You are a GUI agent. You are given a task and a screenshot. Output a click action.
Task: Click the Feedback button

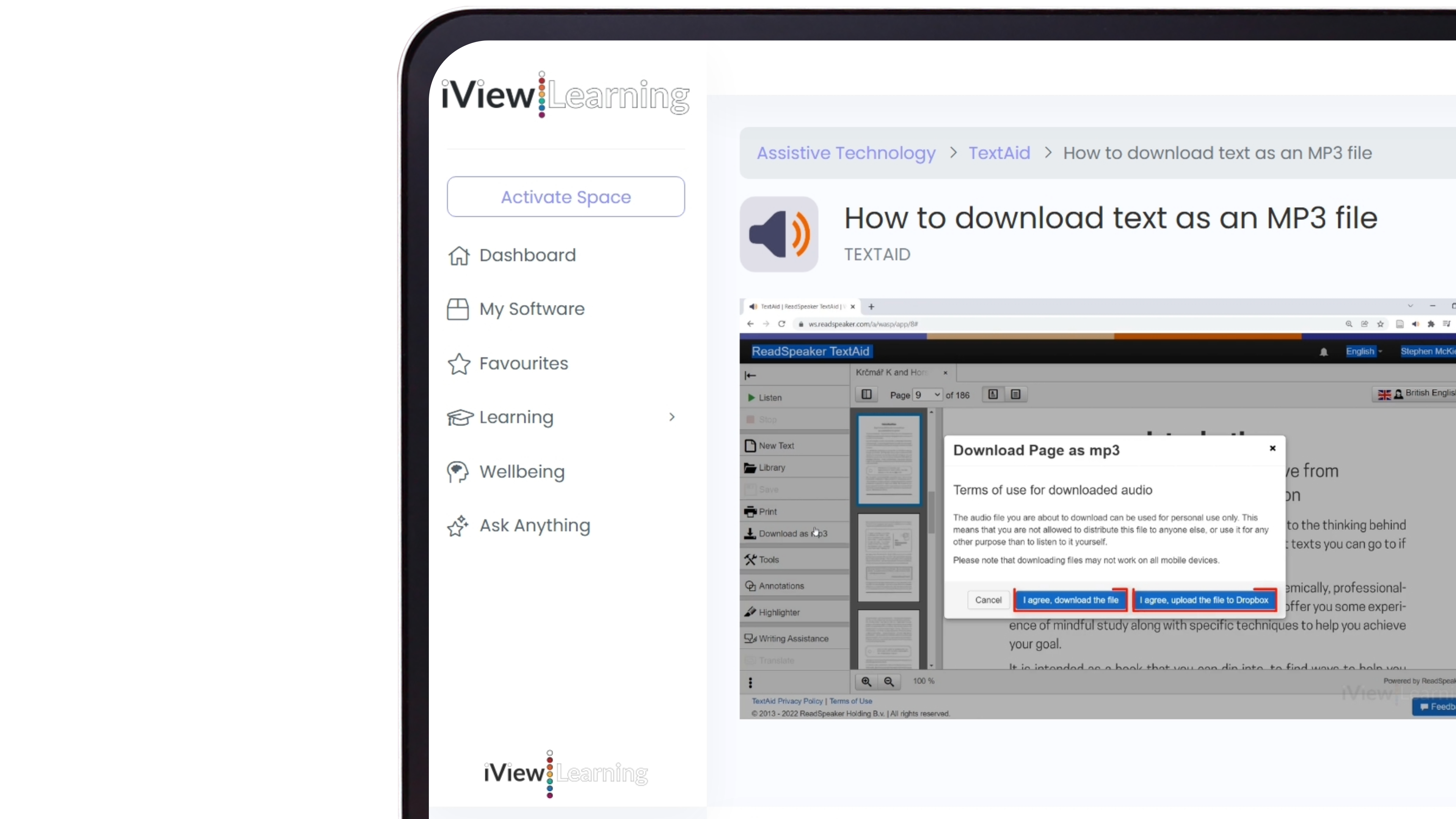[x=1434, y=707]
